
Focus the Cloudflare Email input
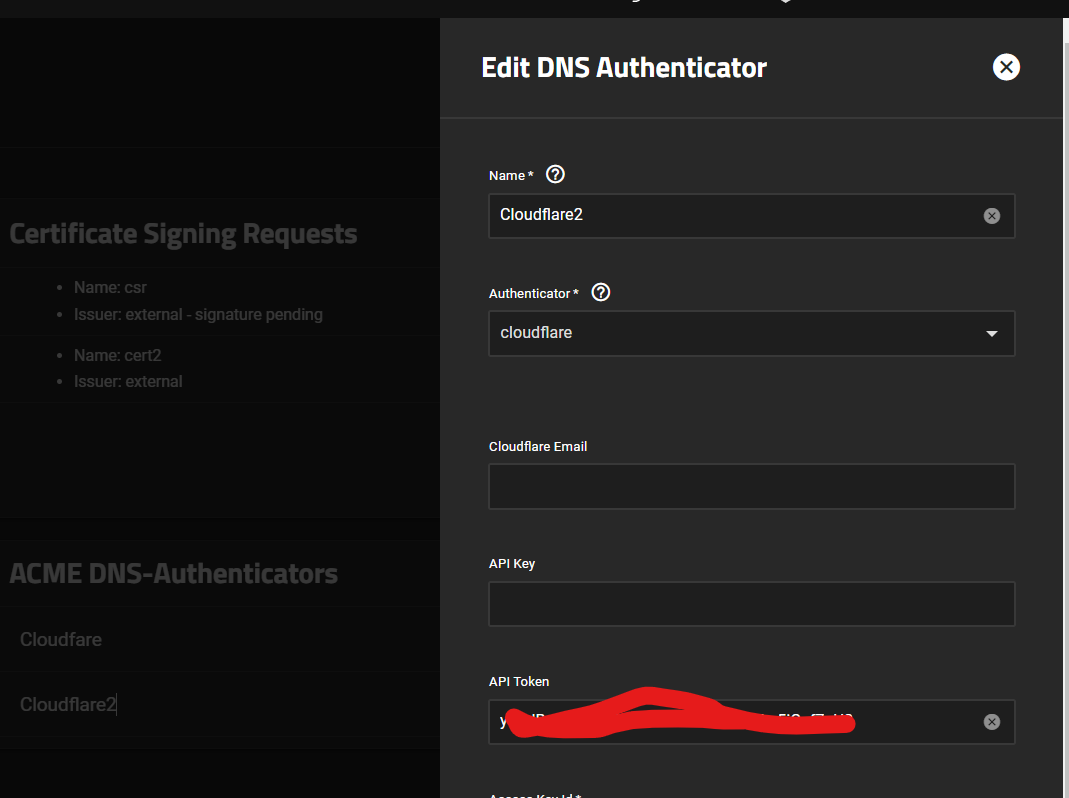[750, 486]
